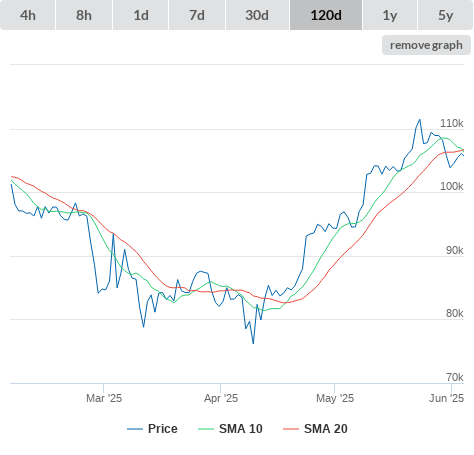The width and height of the screenshot is (474, 455).
Task: Select the 7d range tab
Action: click(x=197, y=15)
